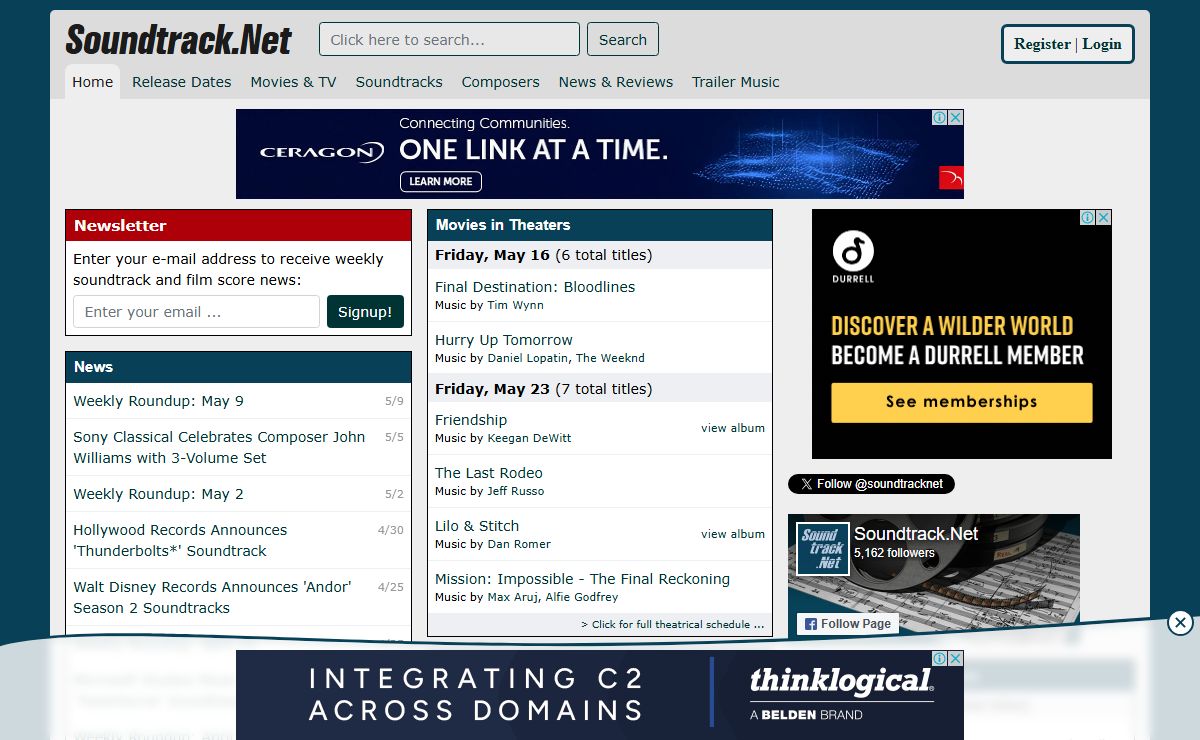The height and width of the screenshot is (740, 1200).
Task: Click the Soundtrack.Net Facebook page thumbnail logo
Action: click(823, 549)
